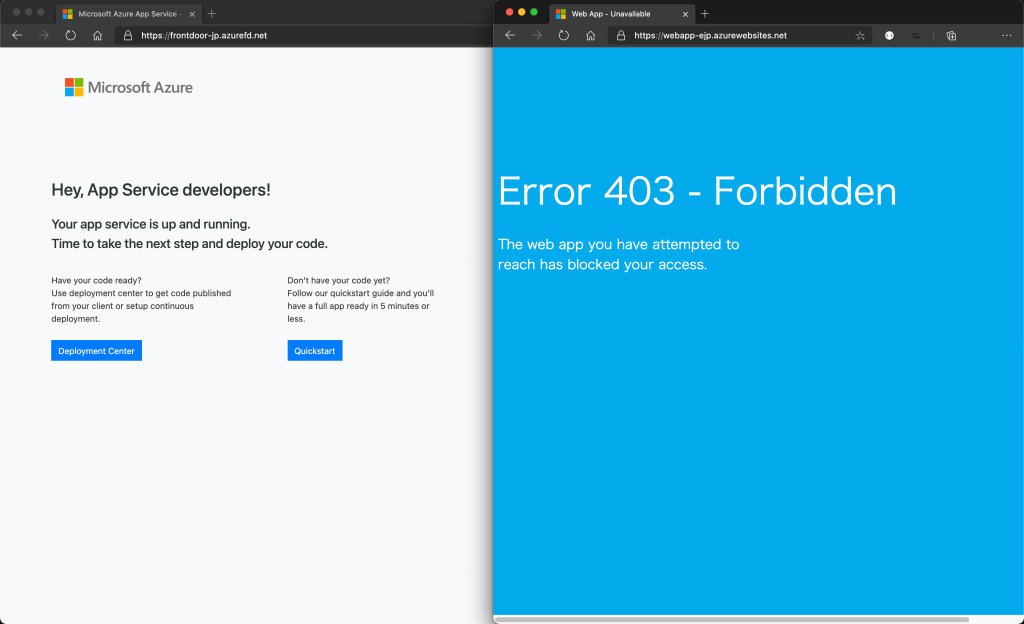Click home button in webapp-ejp window
This screenshot has width=1024, height=624.
coord(591,35)
